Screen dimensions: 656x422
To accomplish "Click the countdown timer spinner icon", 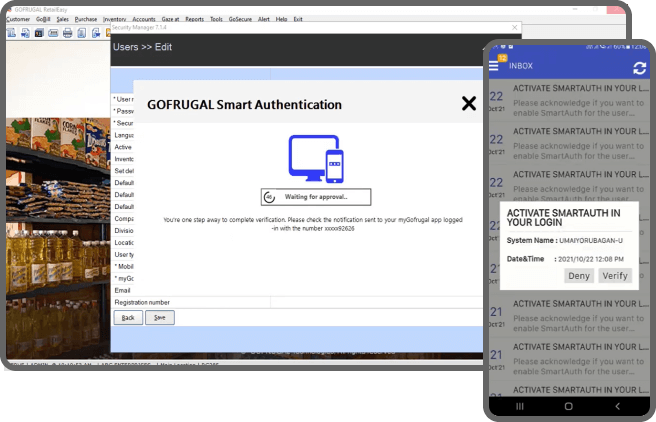I will click(270, 197).
